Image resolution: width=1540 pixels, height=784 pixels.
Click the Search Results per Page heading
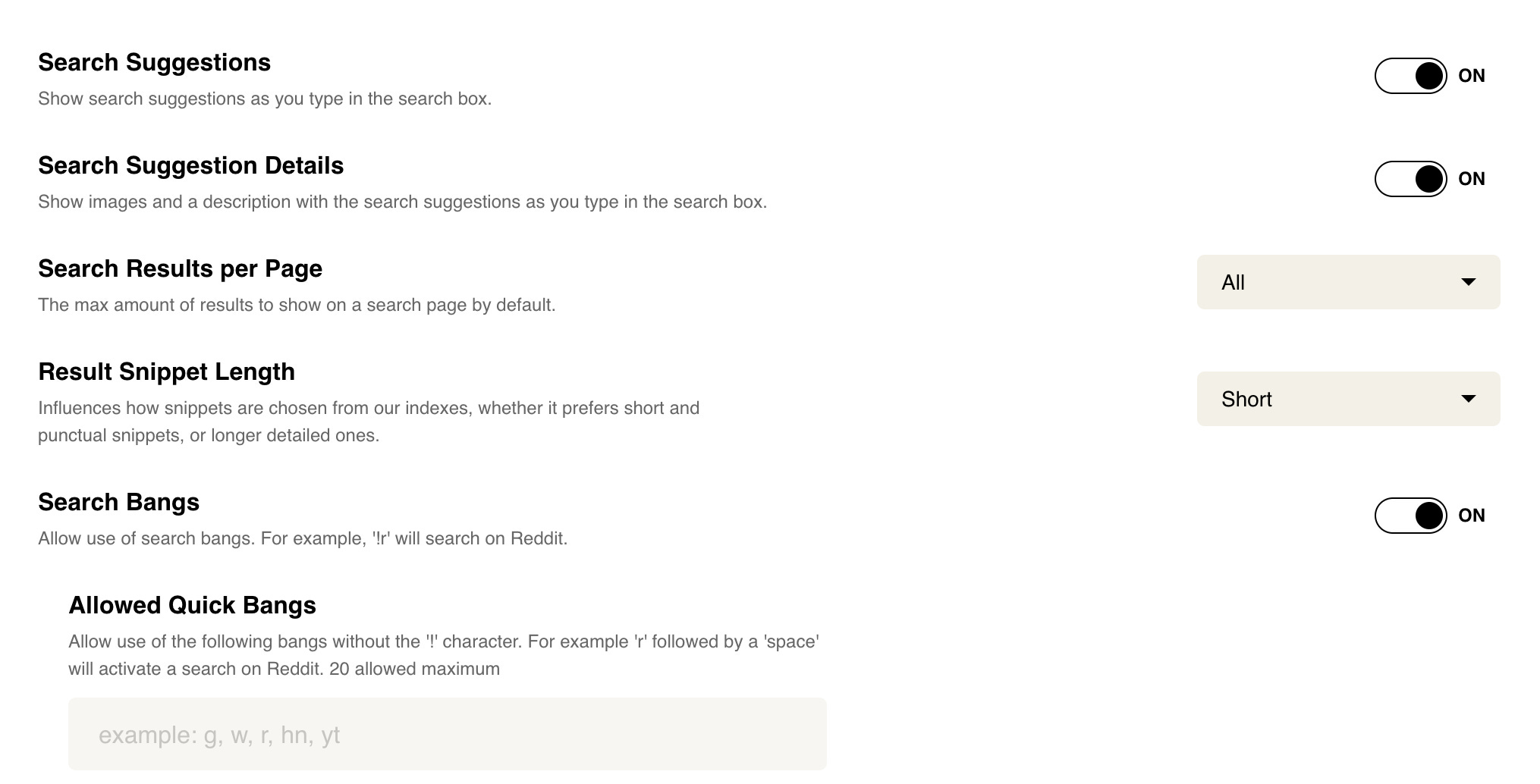tap(180, 268)
